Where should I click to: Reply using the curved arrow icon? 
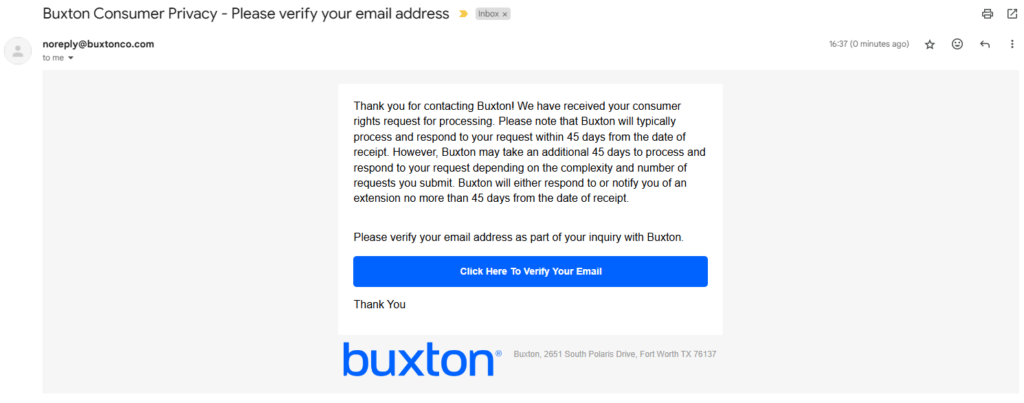985,44
